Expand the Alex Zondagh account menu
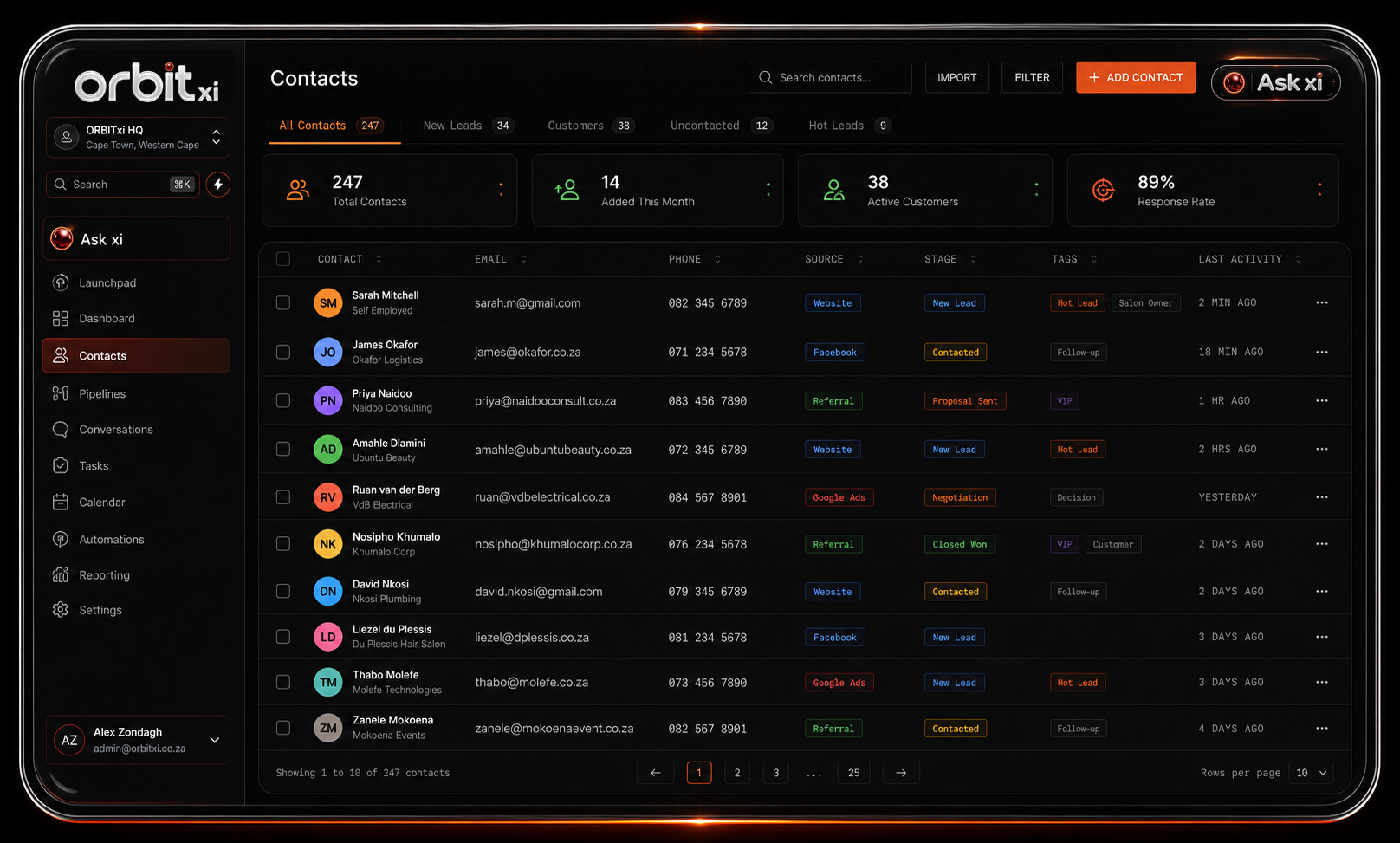 (x=138, y=740)
